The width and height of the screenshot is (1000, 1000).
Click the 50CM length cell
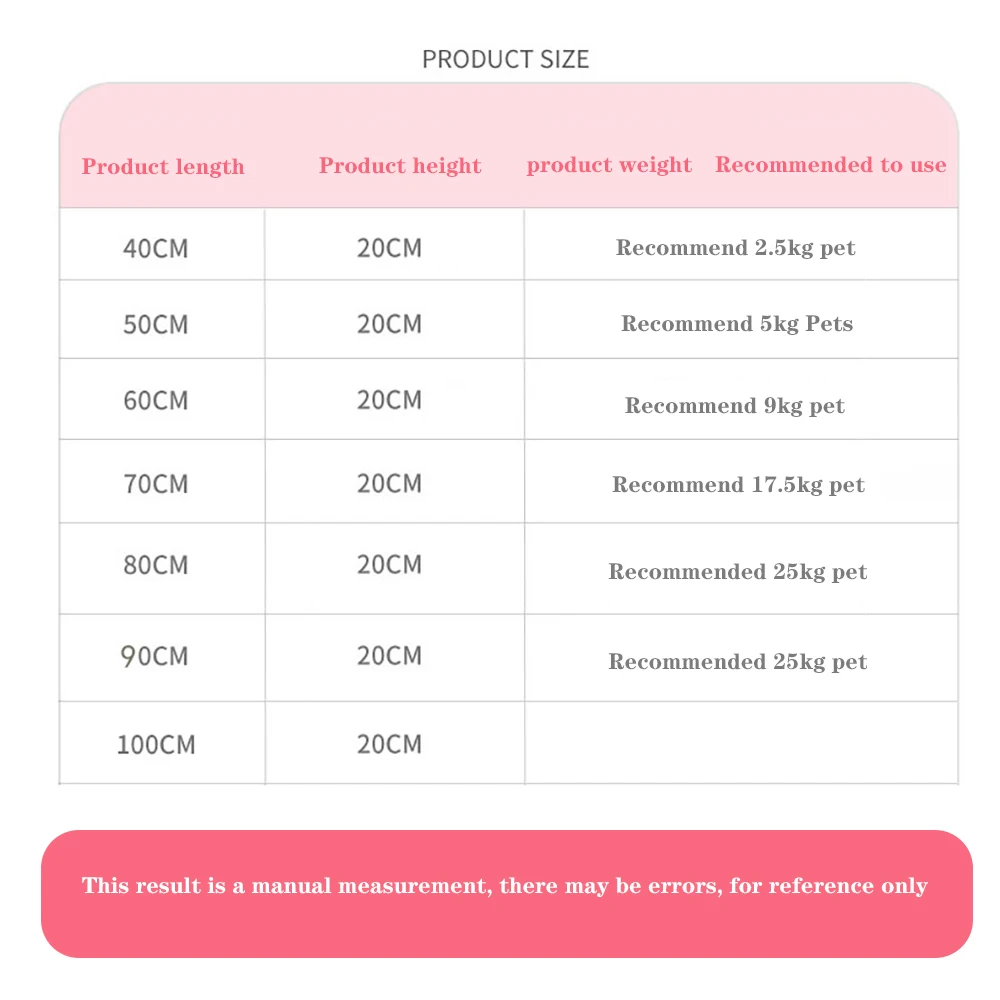(x=155, y=325)
